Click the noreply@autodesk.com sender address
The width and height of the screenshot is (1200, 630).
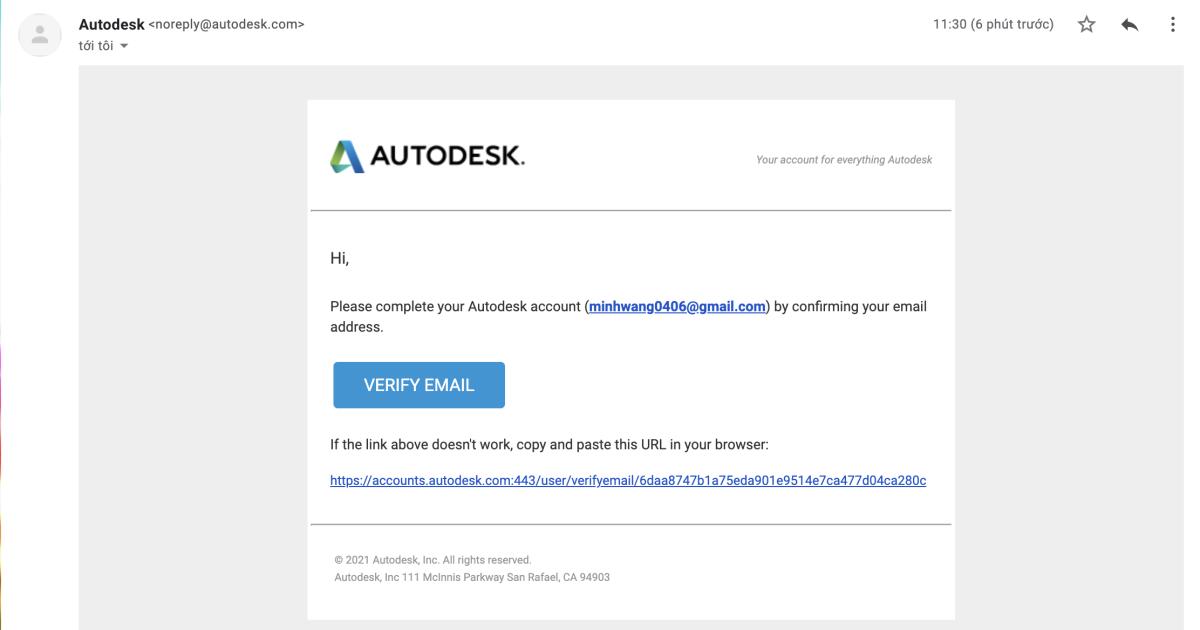tap(226, 24)
